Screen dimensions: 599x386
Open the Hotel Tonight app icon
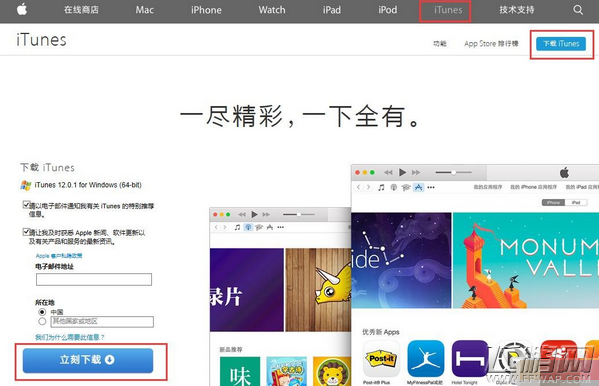point(470,359)
